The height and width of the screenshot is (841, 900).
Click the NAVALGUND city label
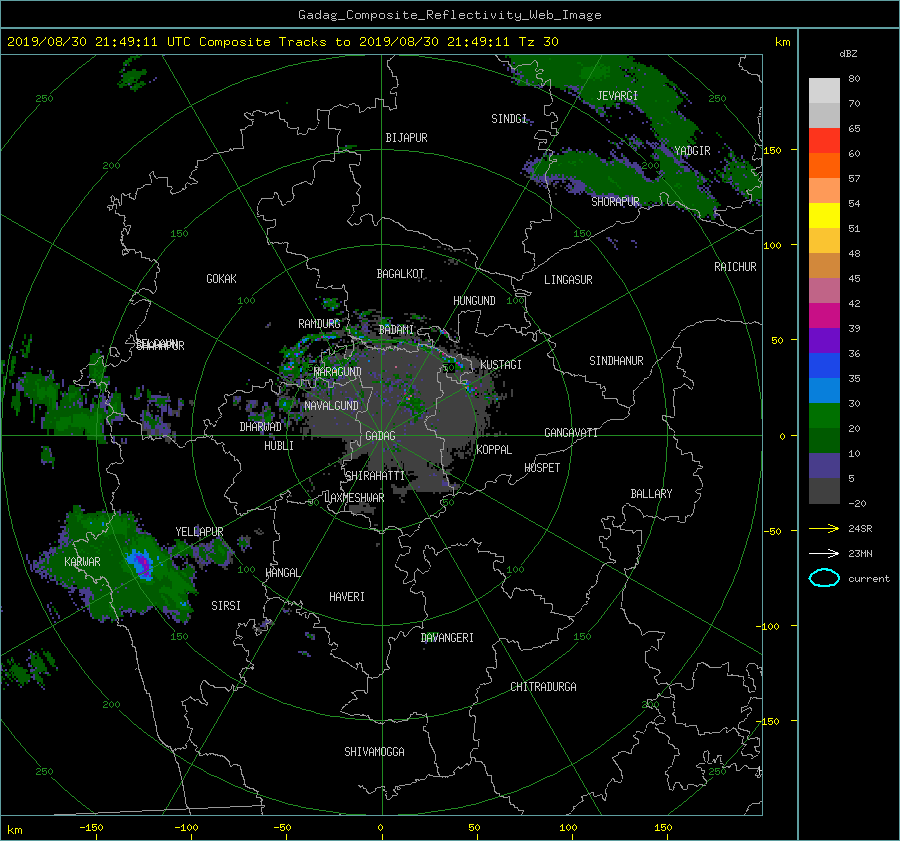tap(331, 406)
